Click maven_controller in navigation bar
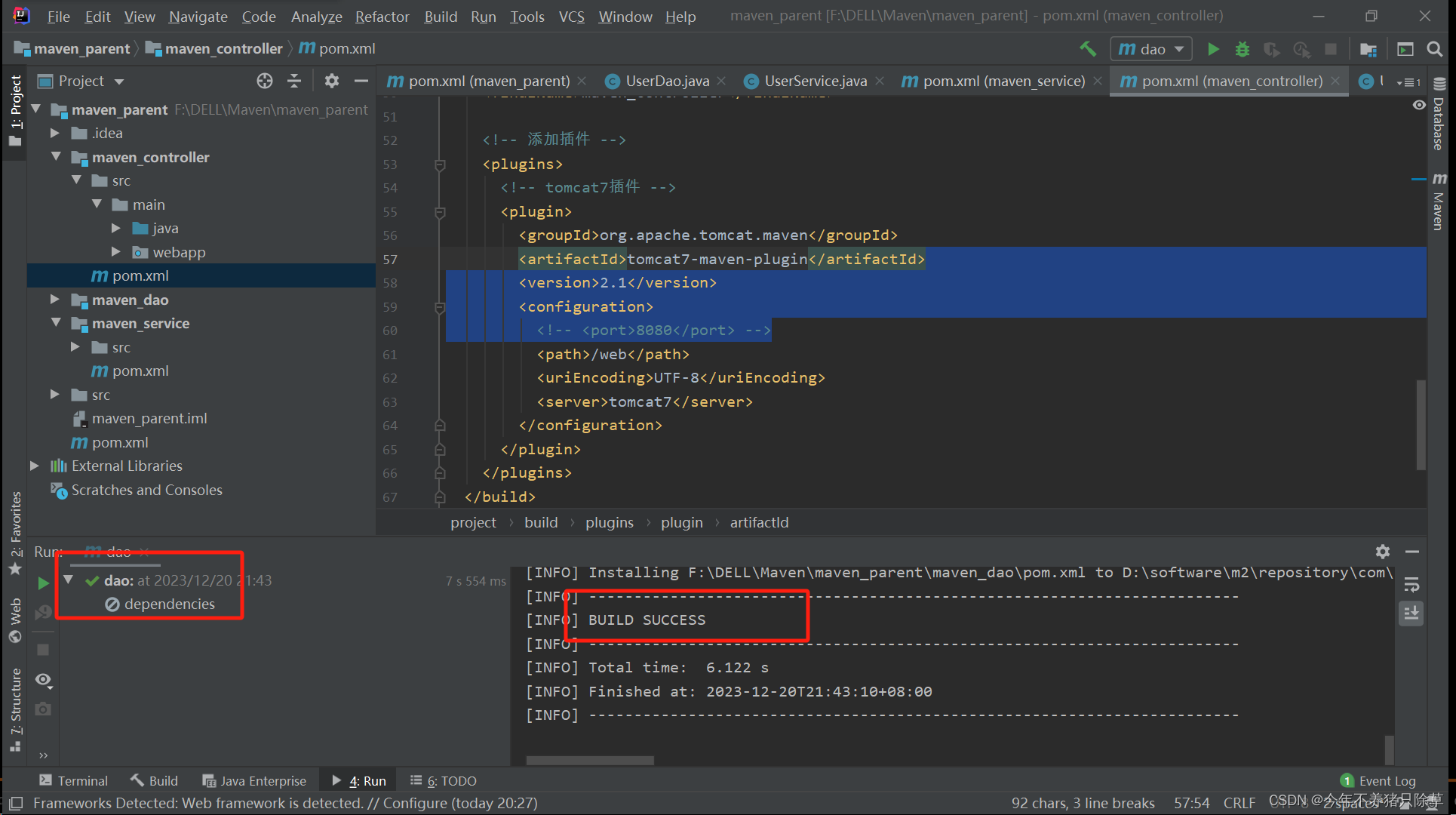The width and height of the screenshot is (1456, 815). 214,49
